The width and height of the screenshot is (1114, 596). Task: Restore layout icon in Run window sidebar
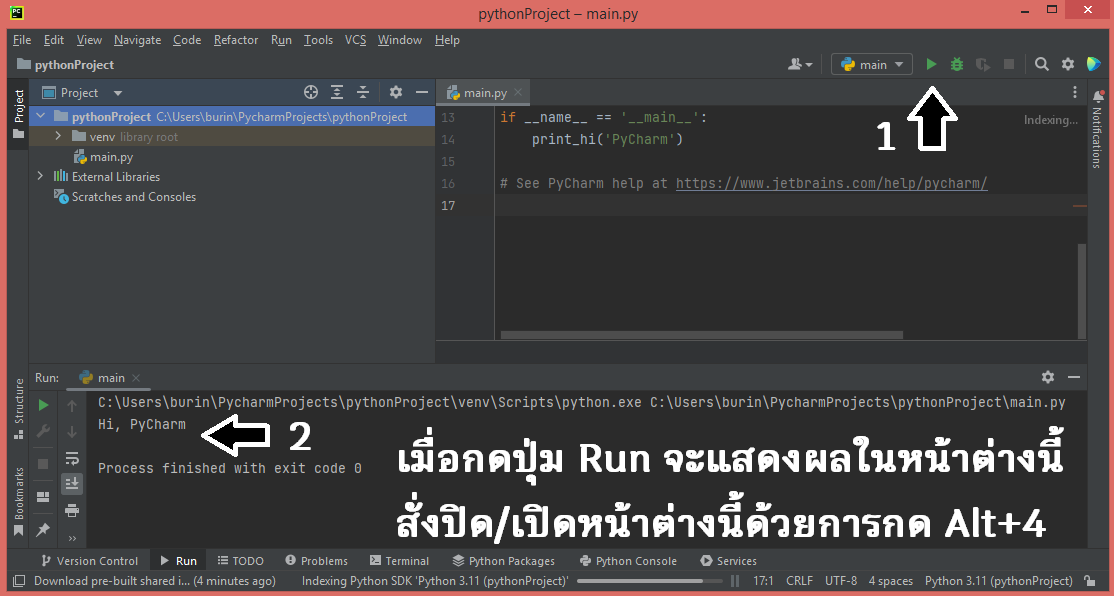coord(43,497)
